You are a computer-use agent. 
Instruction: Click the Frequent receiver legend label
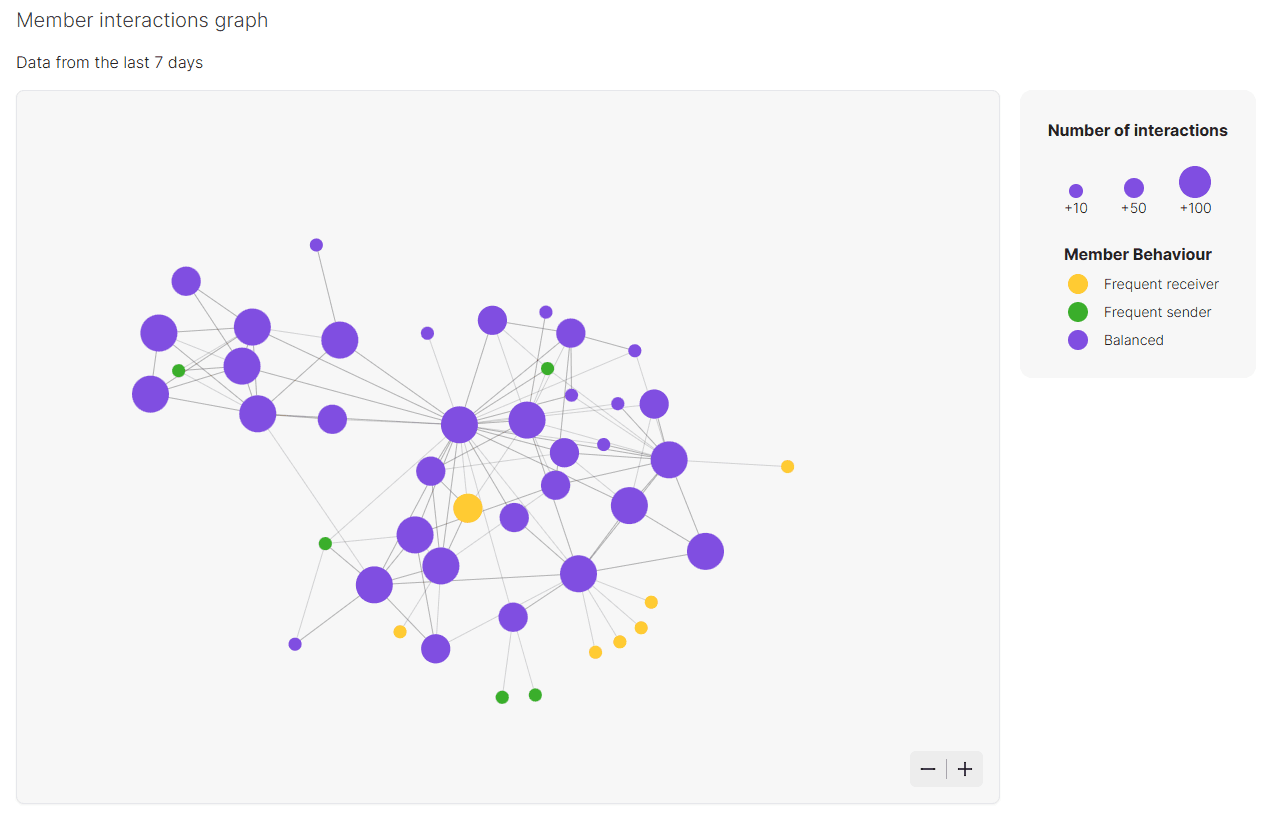coord(1161,284)
